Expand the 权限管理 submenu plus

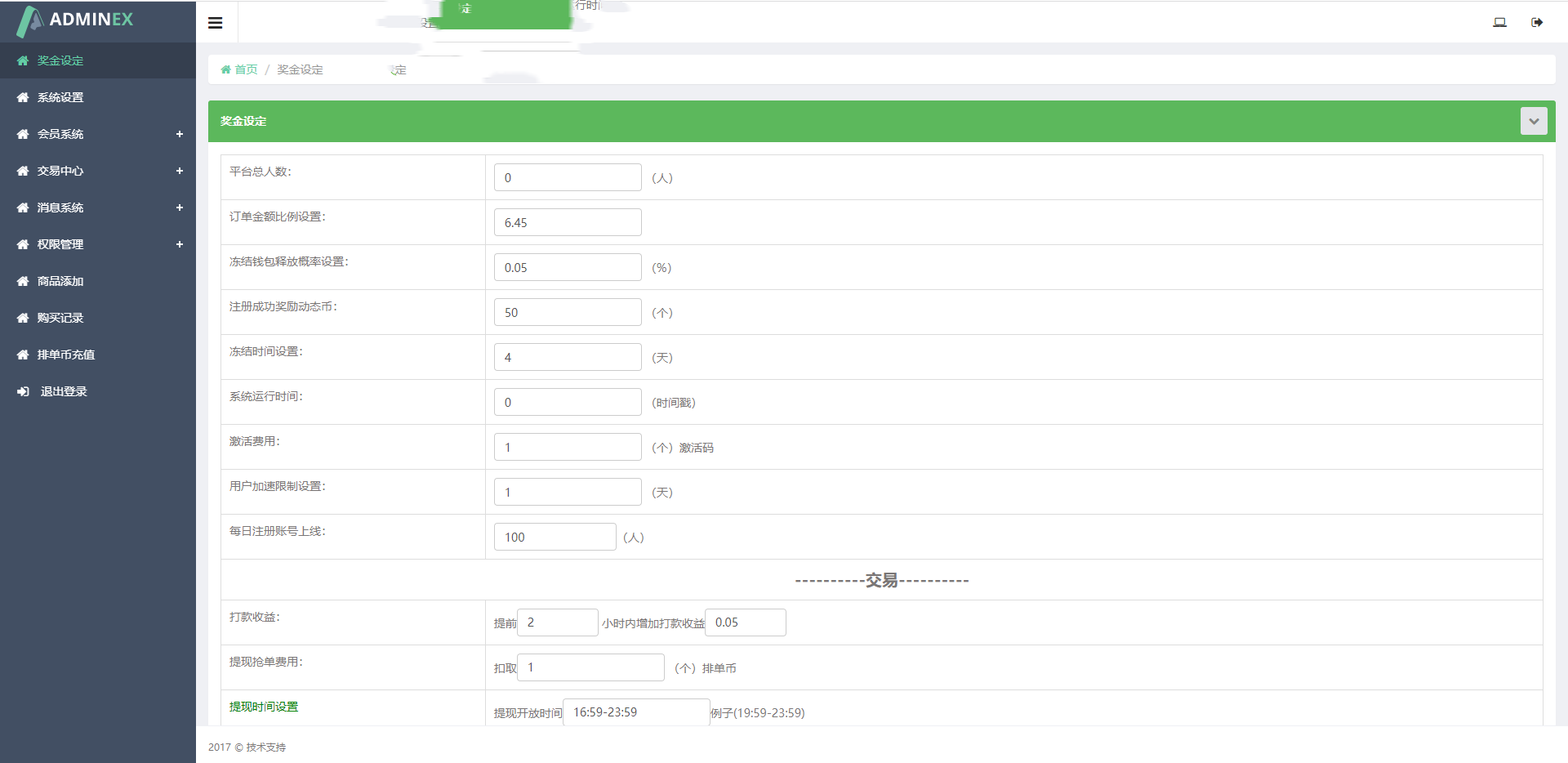pos(180,244)
